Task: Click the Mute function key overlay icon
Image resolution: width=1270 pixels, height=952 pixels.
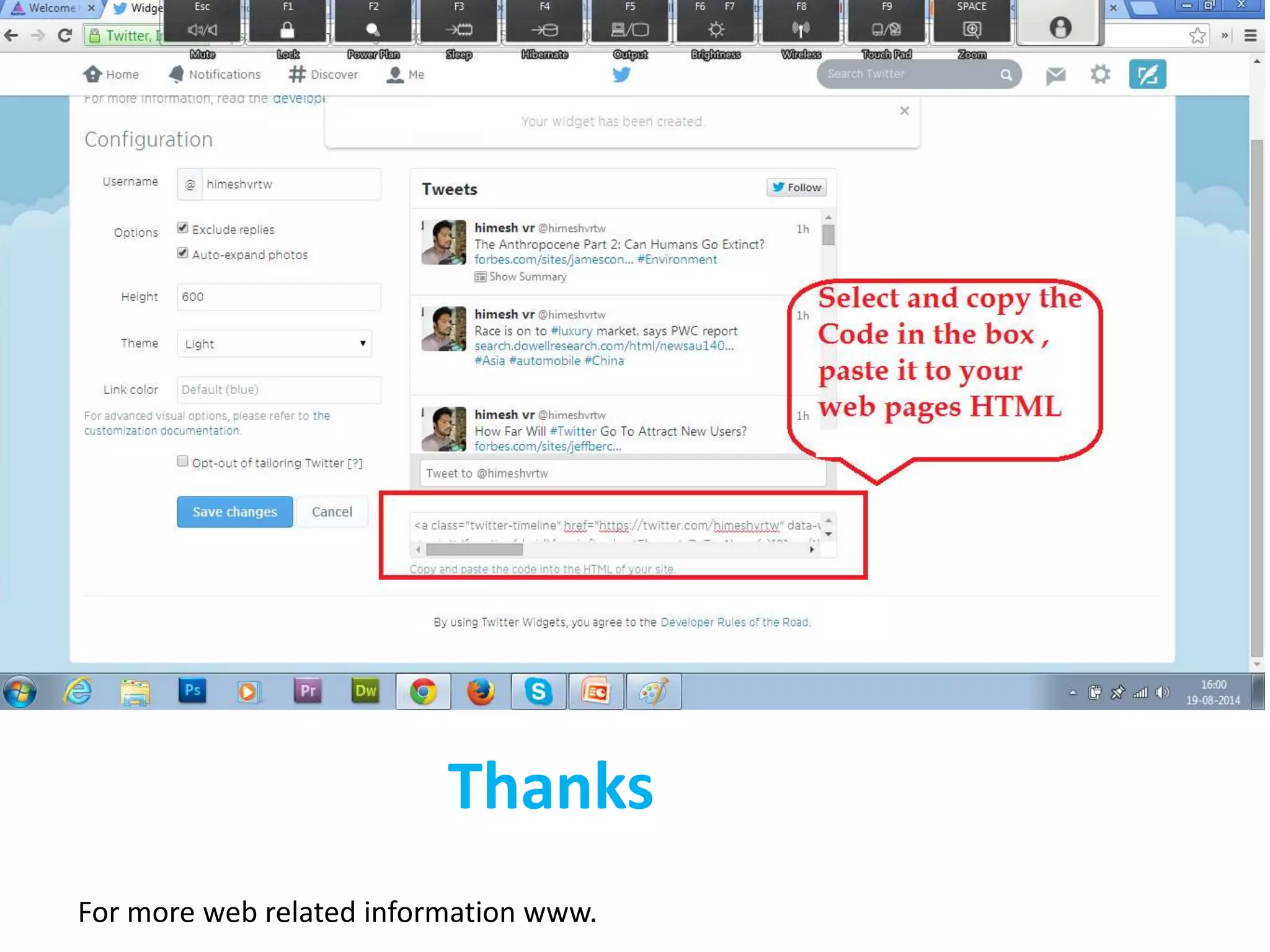Action: tap(202, 29)
